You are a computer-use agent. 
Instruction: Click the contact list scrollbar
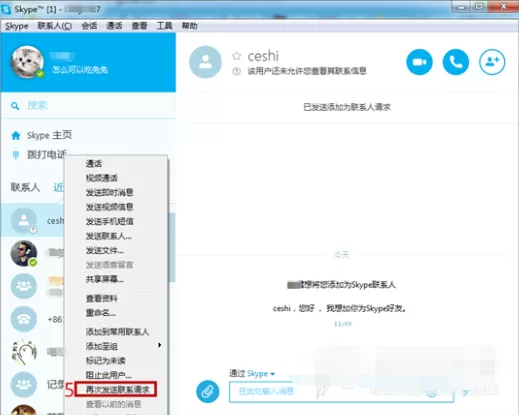tap(172, 247)
